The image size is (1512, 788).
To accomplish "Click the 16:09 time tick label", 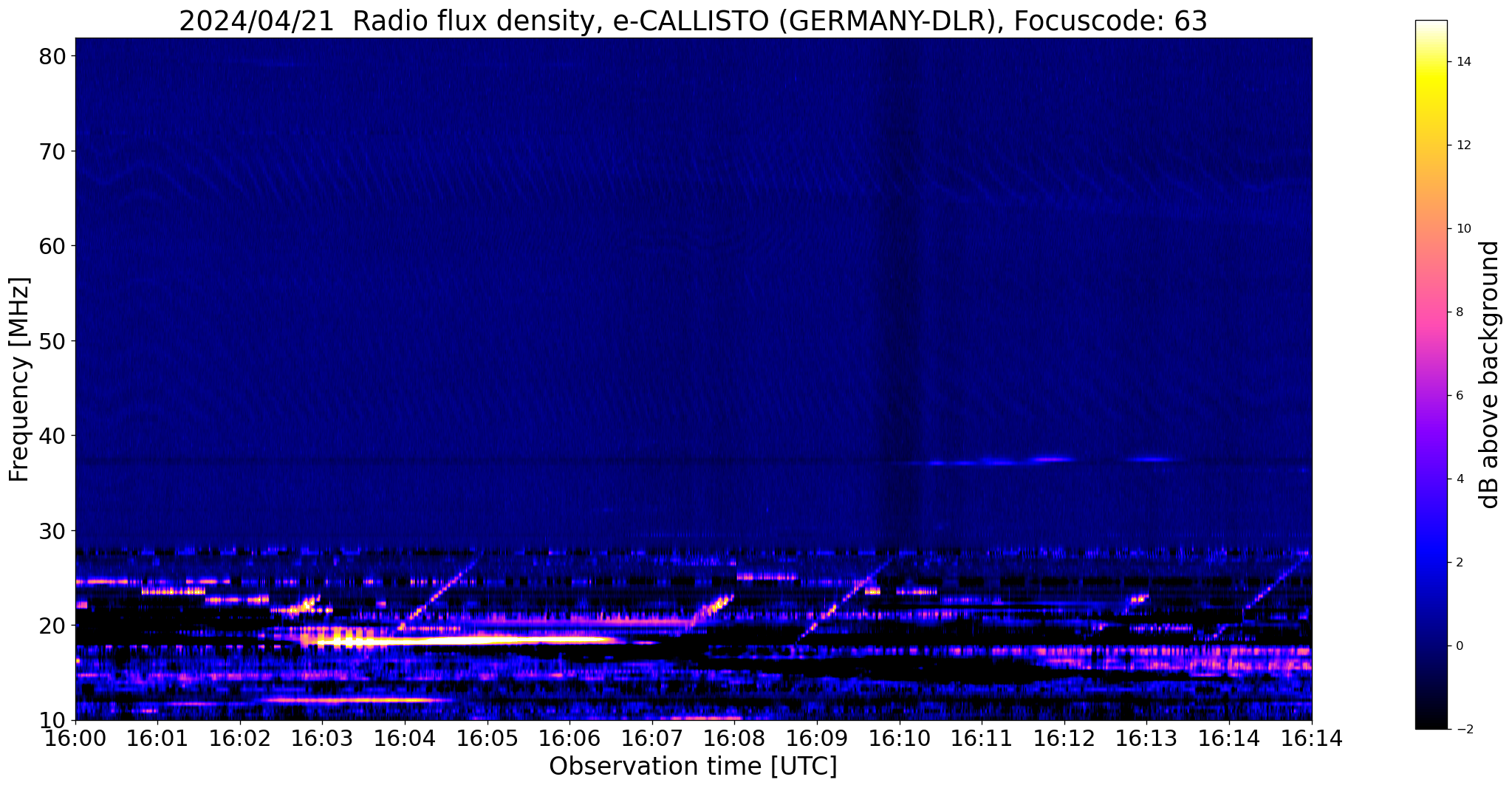I will coord(817,739).
